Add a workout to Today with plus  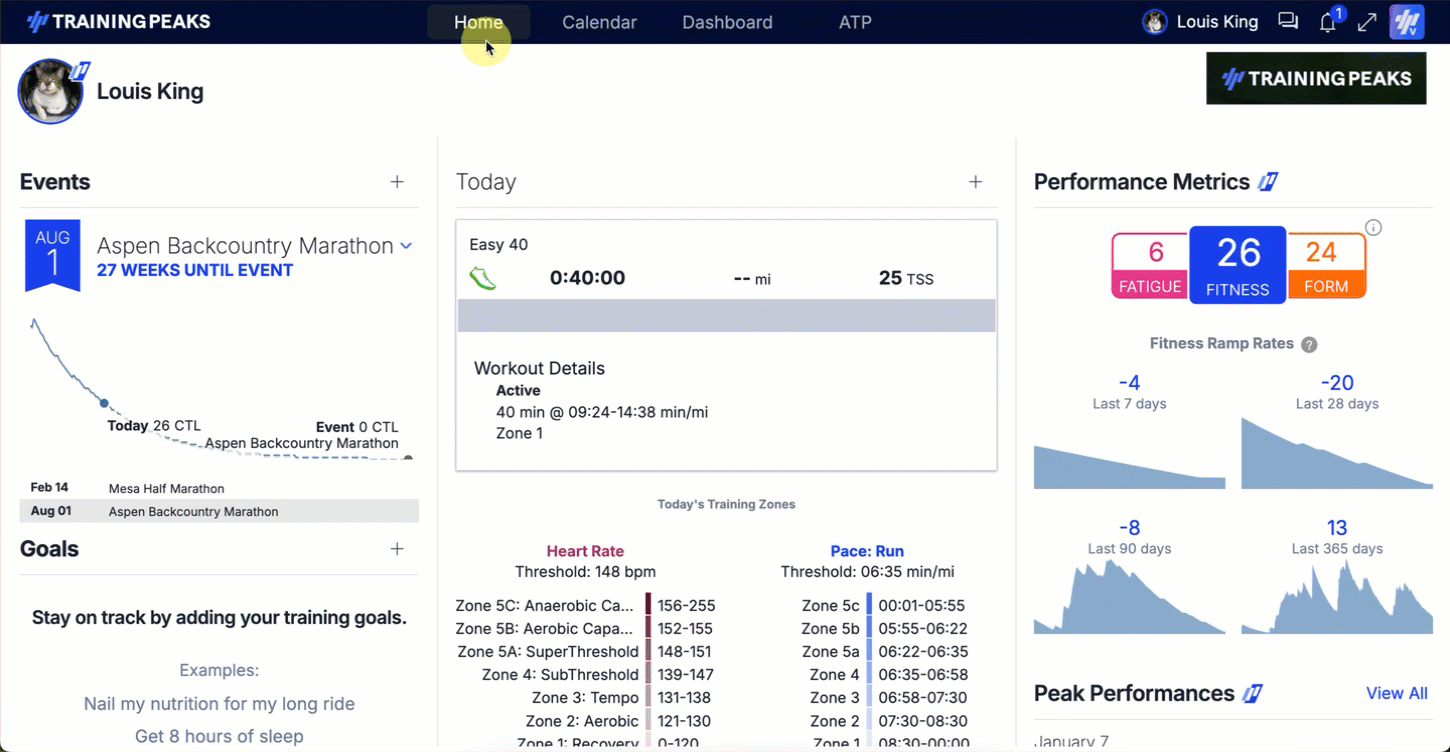click(975, 182)
